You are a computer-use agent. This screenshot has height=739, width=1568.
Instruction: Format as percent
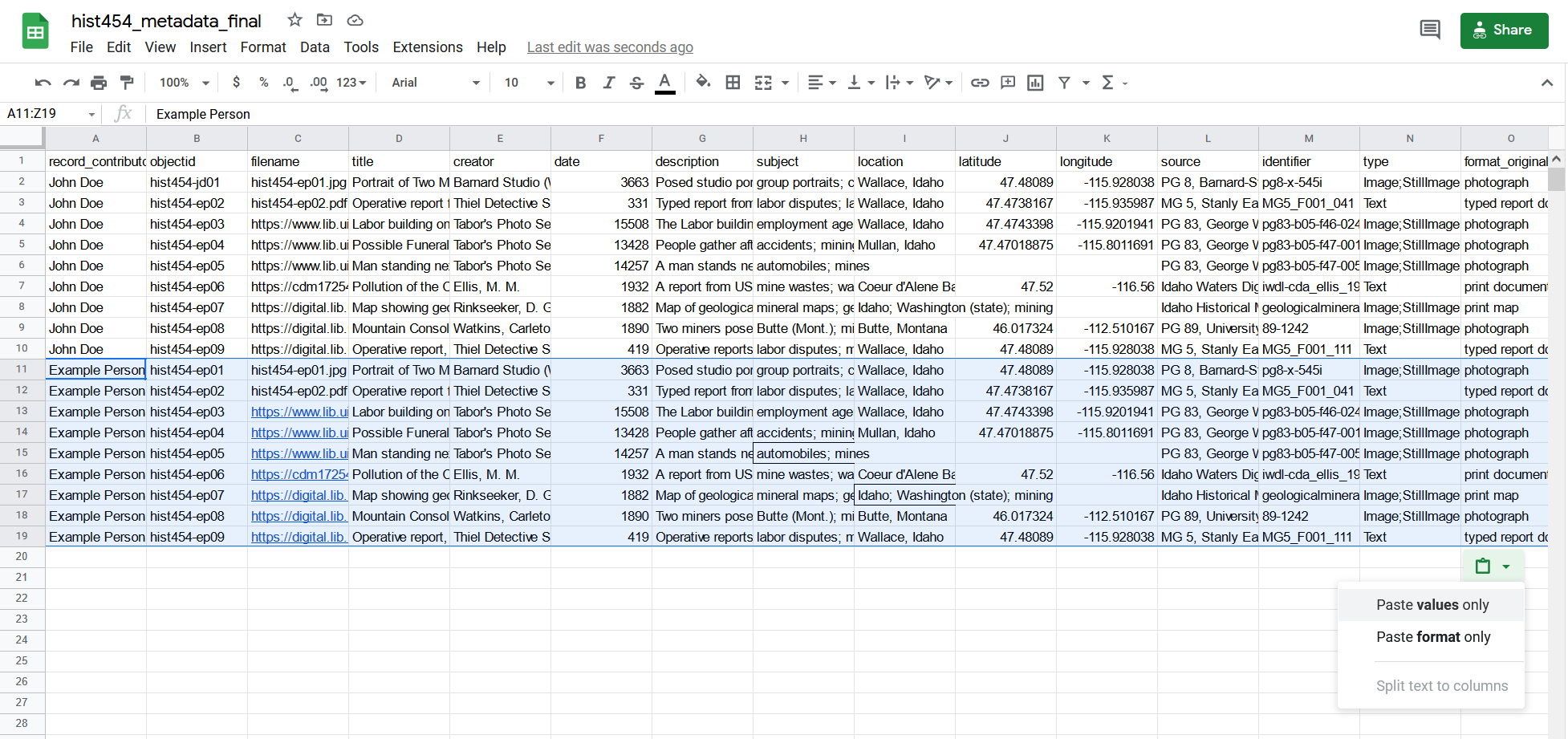point(263,83)
